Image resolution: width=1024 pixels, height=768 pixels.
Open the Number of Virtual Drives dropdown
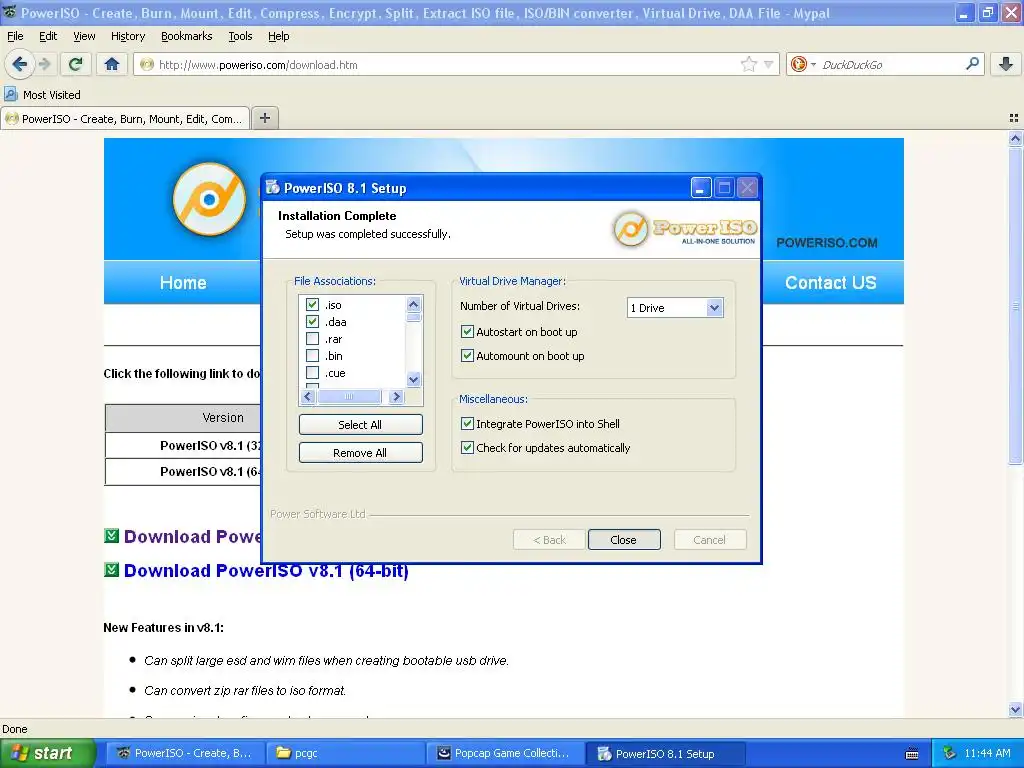pyautogui.click(x=714, y=308)
